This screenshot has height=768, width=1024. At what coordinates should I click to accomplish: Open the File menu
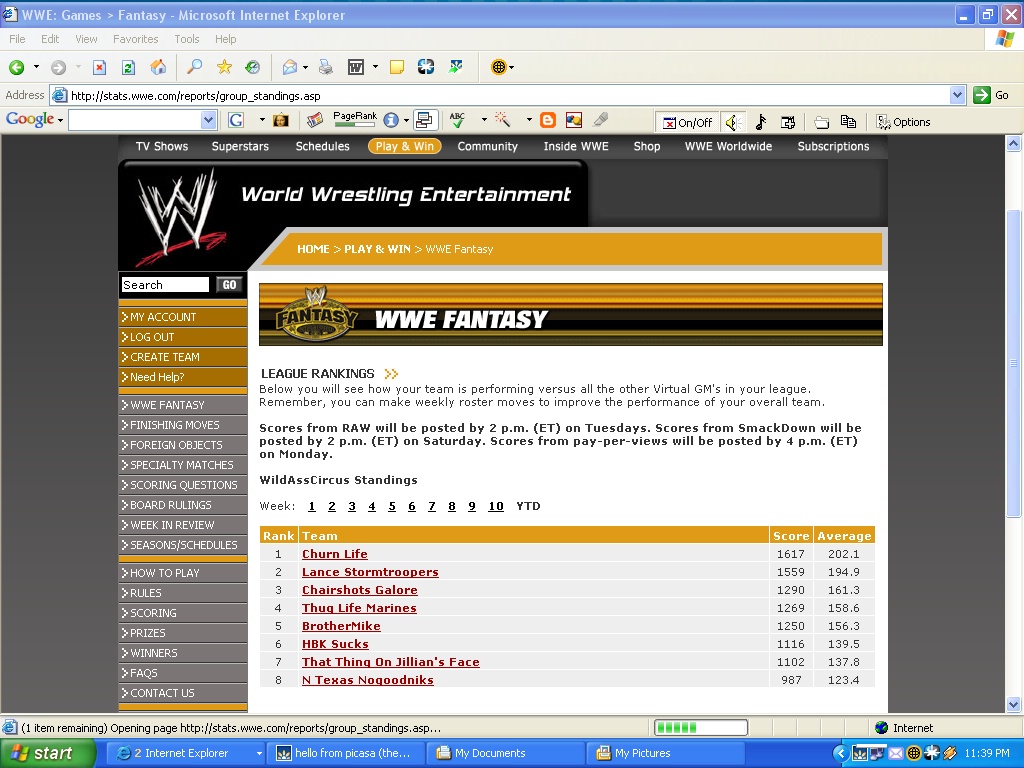tap(17, 39)
